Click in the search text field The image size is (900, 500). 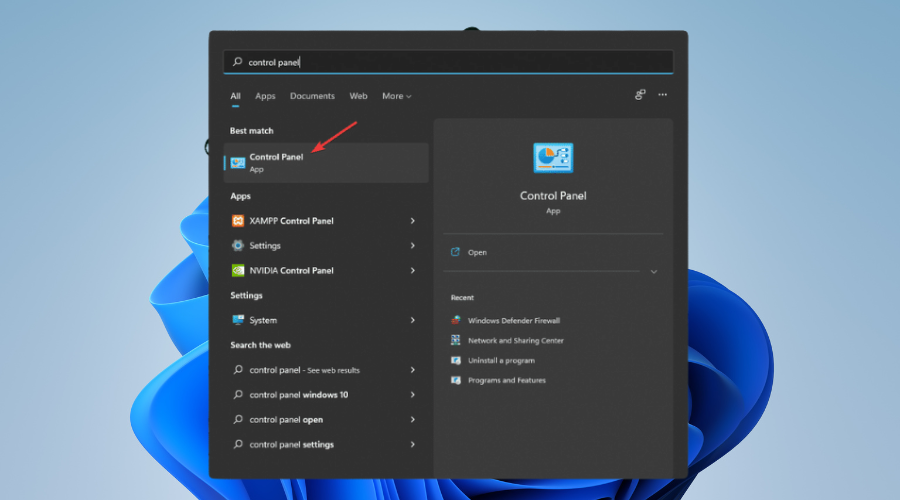click(448, 62)
